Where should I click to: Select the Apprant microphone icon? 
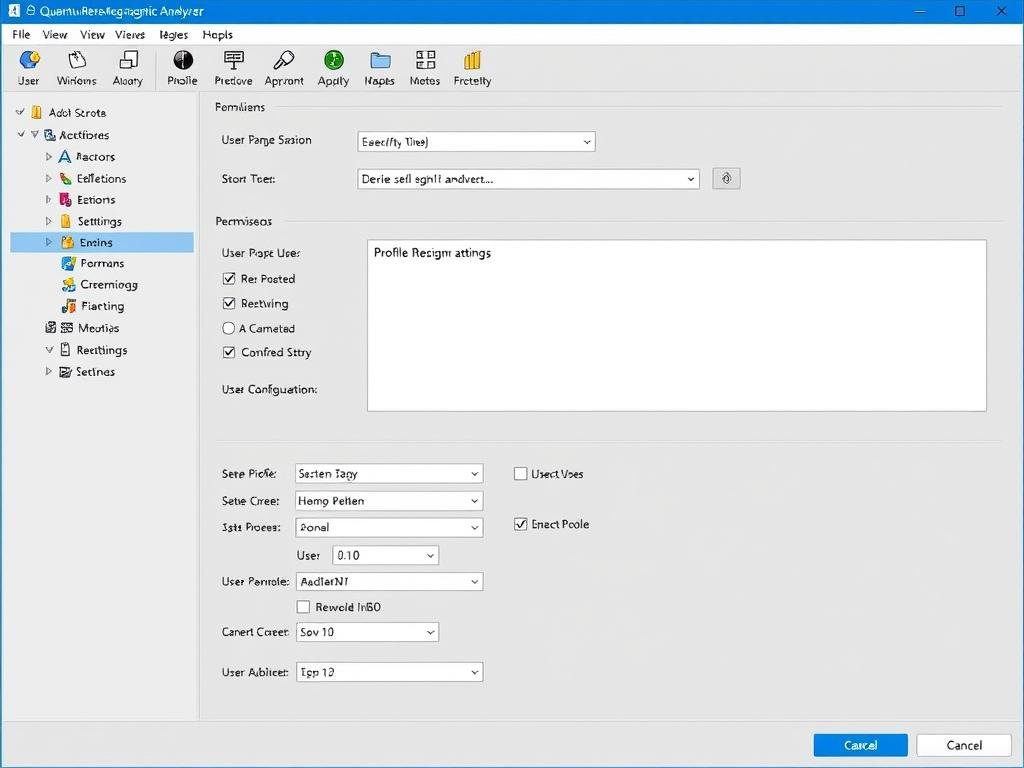[x=284, y=62]
